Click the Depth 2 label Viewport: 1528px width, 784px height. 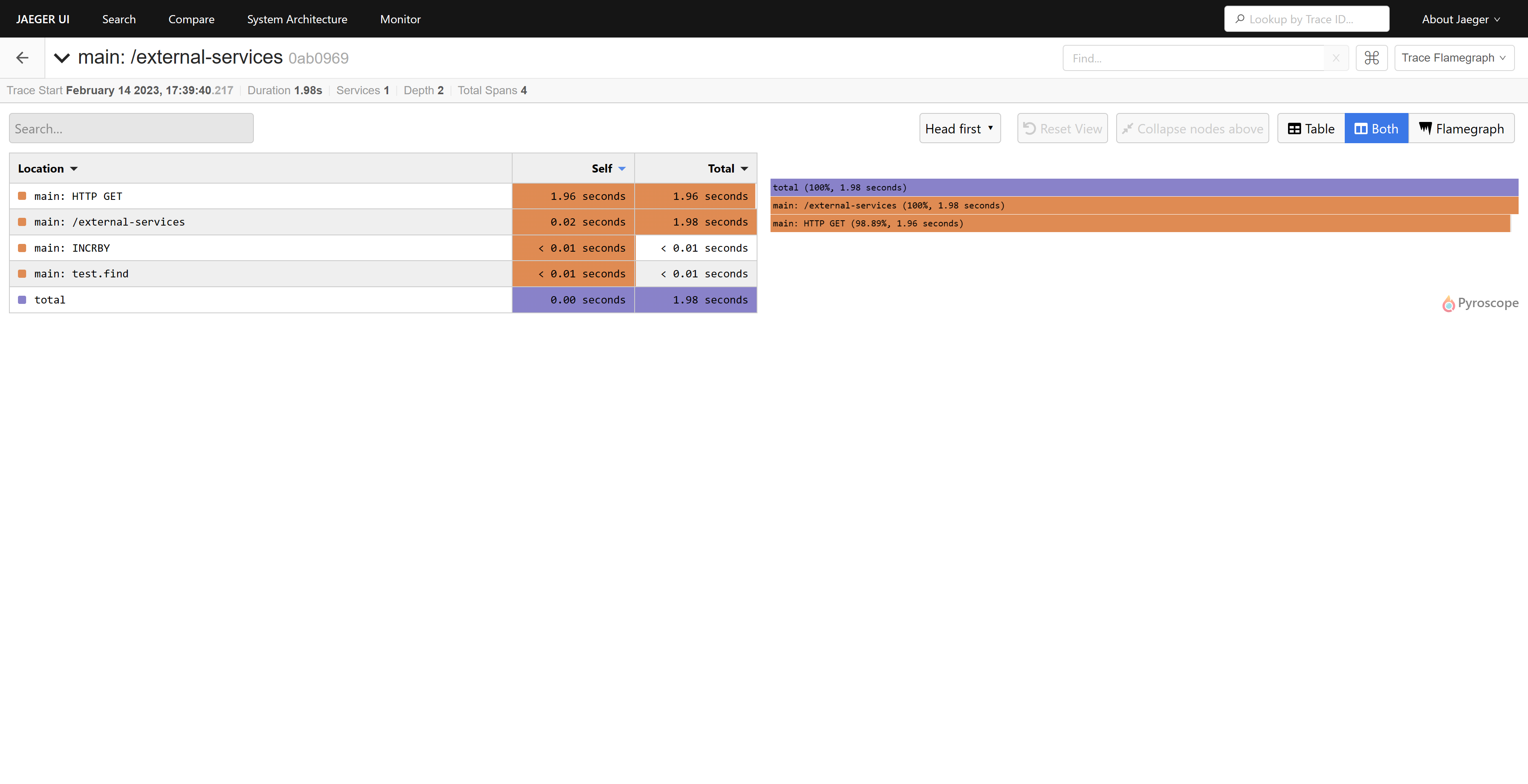[x=424, y=90]
